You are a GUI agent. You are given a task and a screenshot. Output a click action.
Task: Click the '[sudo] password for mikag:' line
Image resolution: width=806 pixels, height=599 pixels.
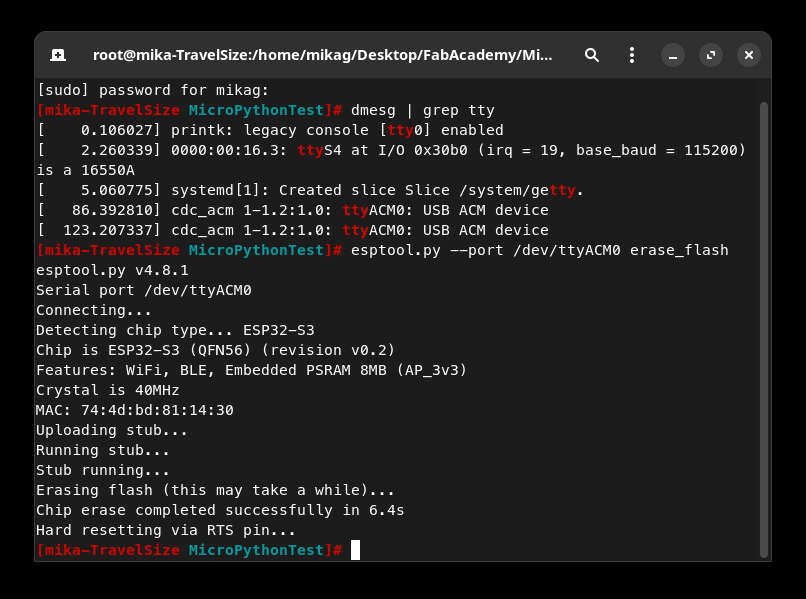(x=153, y=90)
